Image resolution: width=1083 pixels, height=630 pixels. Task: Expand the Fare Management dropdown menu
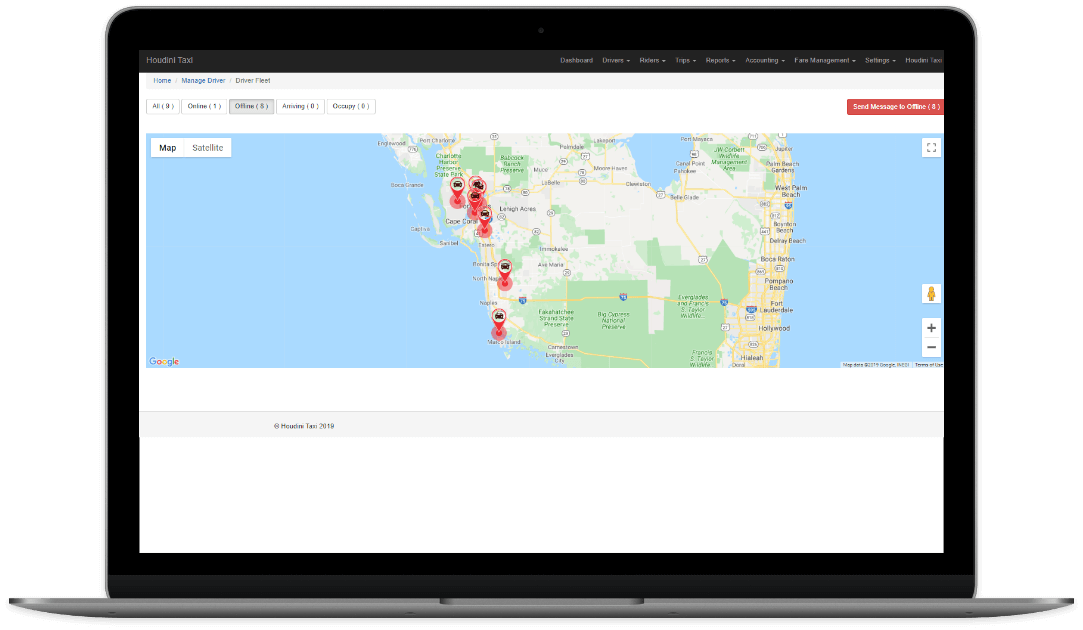pyautogui.click(x=825, y=61)
